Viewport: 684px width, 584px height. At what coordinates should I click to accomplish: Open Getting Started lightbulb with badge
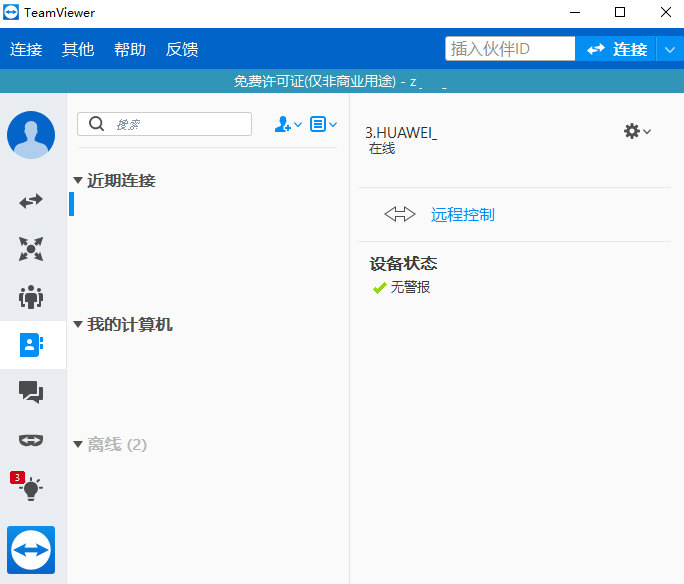click(x=31, y=488)
